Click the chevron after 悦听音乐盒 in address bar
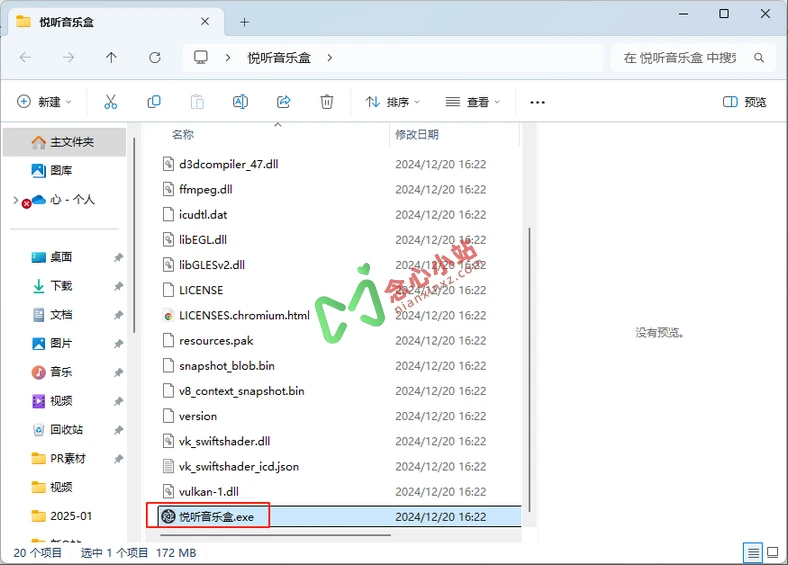Screen dimensions: 788x565 (x=329, y=58)
